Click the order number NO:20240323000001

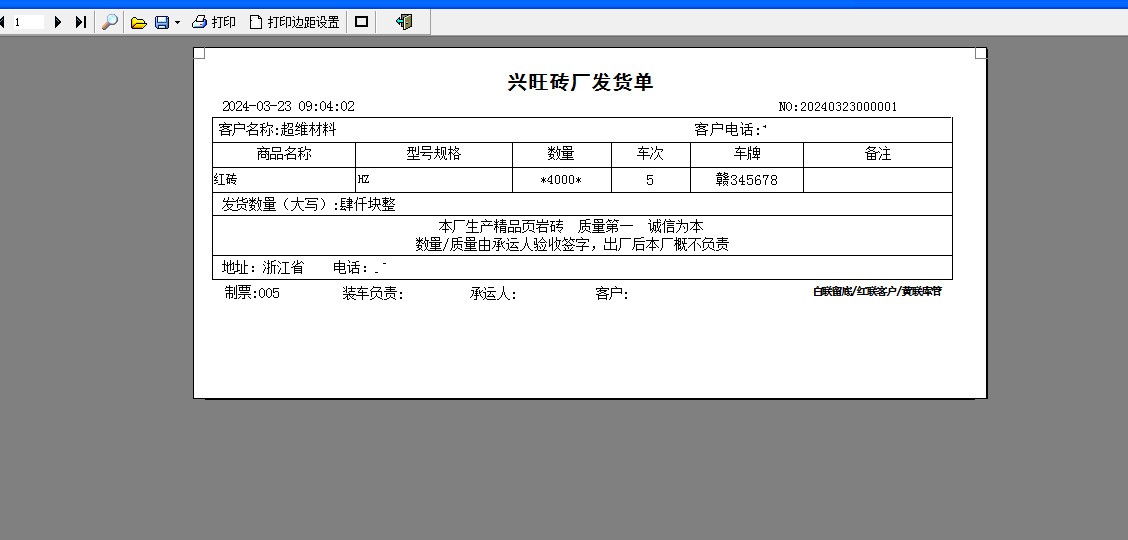pos(837,107)
